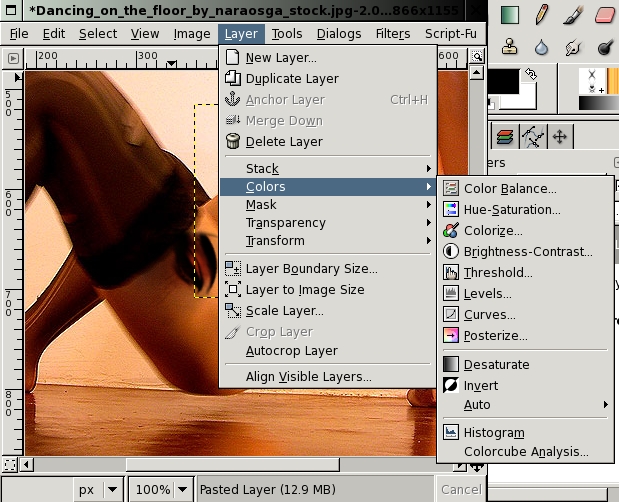Open Hue-Saturation... dialog
Screen dimensions: 619x502
[x=525, y=209]
